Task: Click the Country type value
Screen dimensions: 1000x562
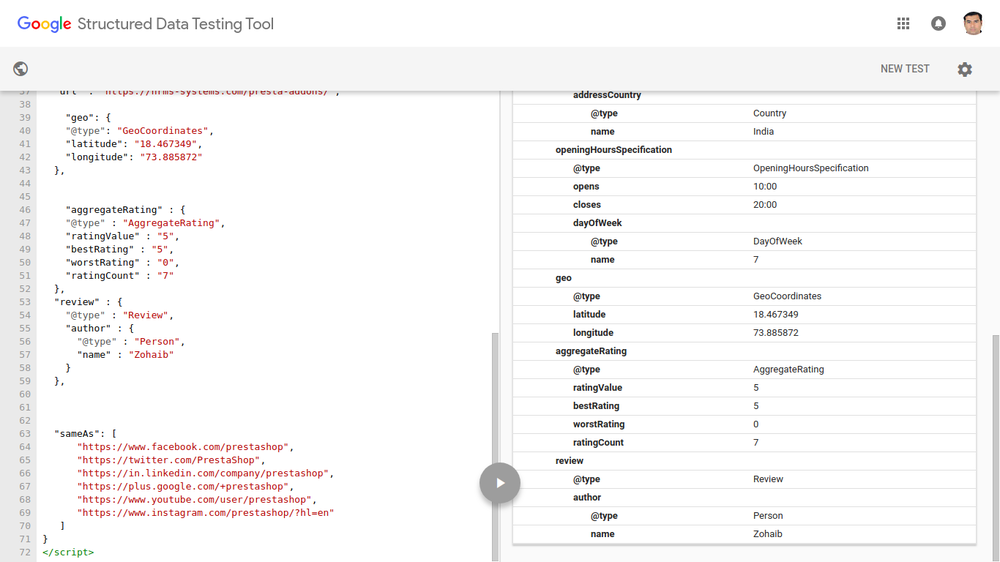Action: 770,114
